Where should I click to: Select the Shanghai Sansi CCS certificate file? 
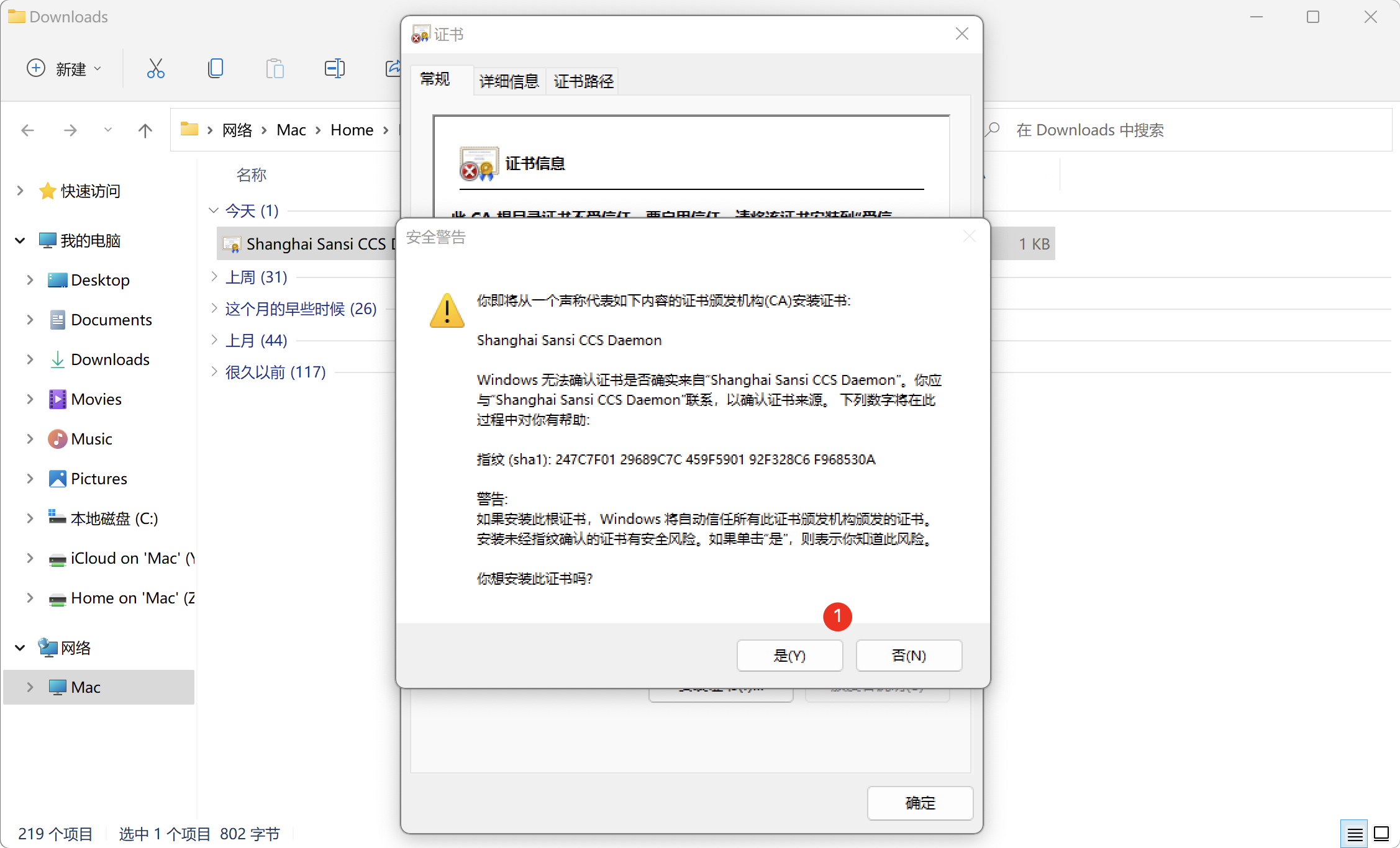(307, 244)
